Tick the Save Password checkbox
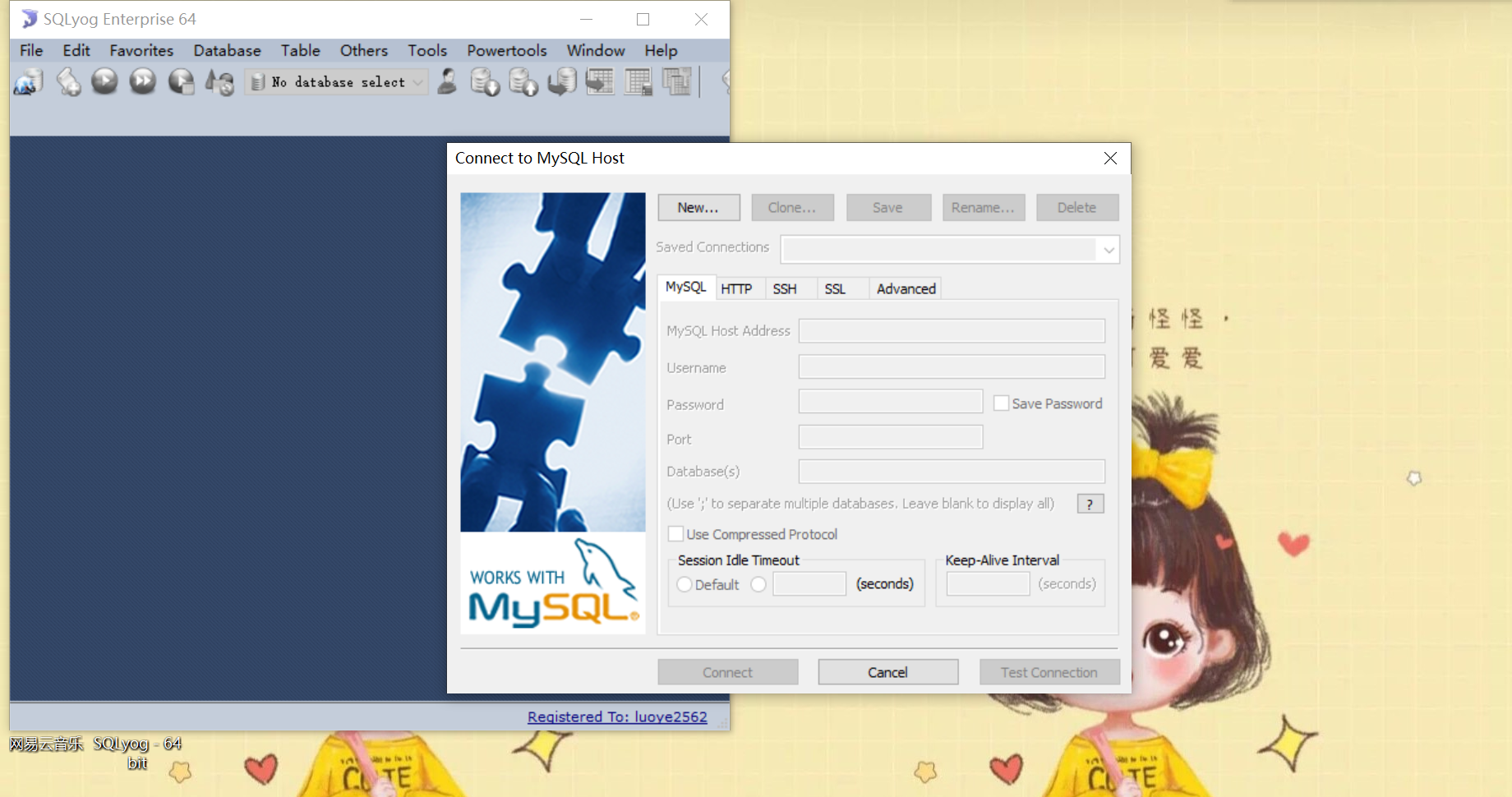The height and width of the screenshot is (797, 1512). pyautogui.click(x=1001, y=403)
